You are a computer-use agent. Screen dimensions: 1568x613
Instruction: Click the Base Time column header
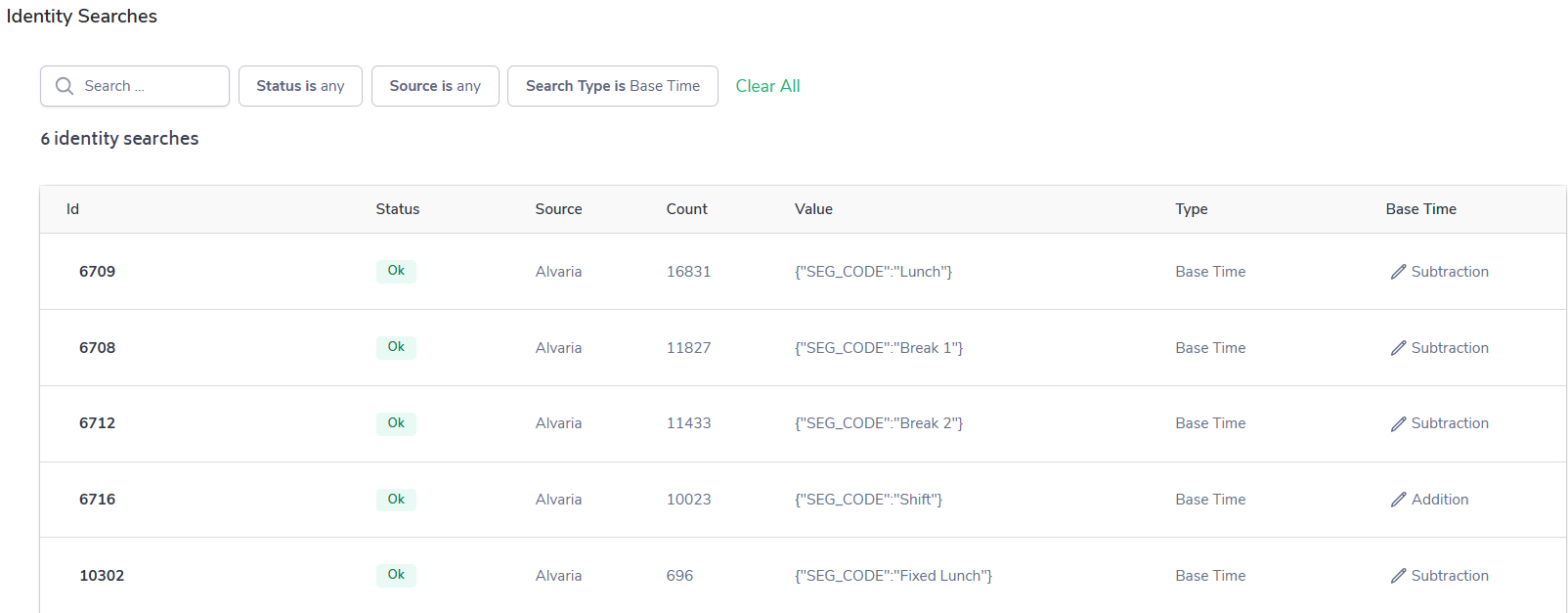point(1420,209)
